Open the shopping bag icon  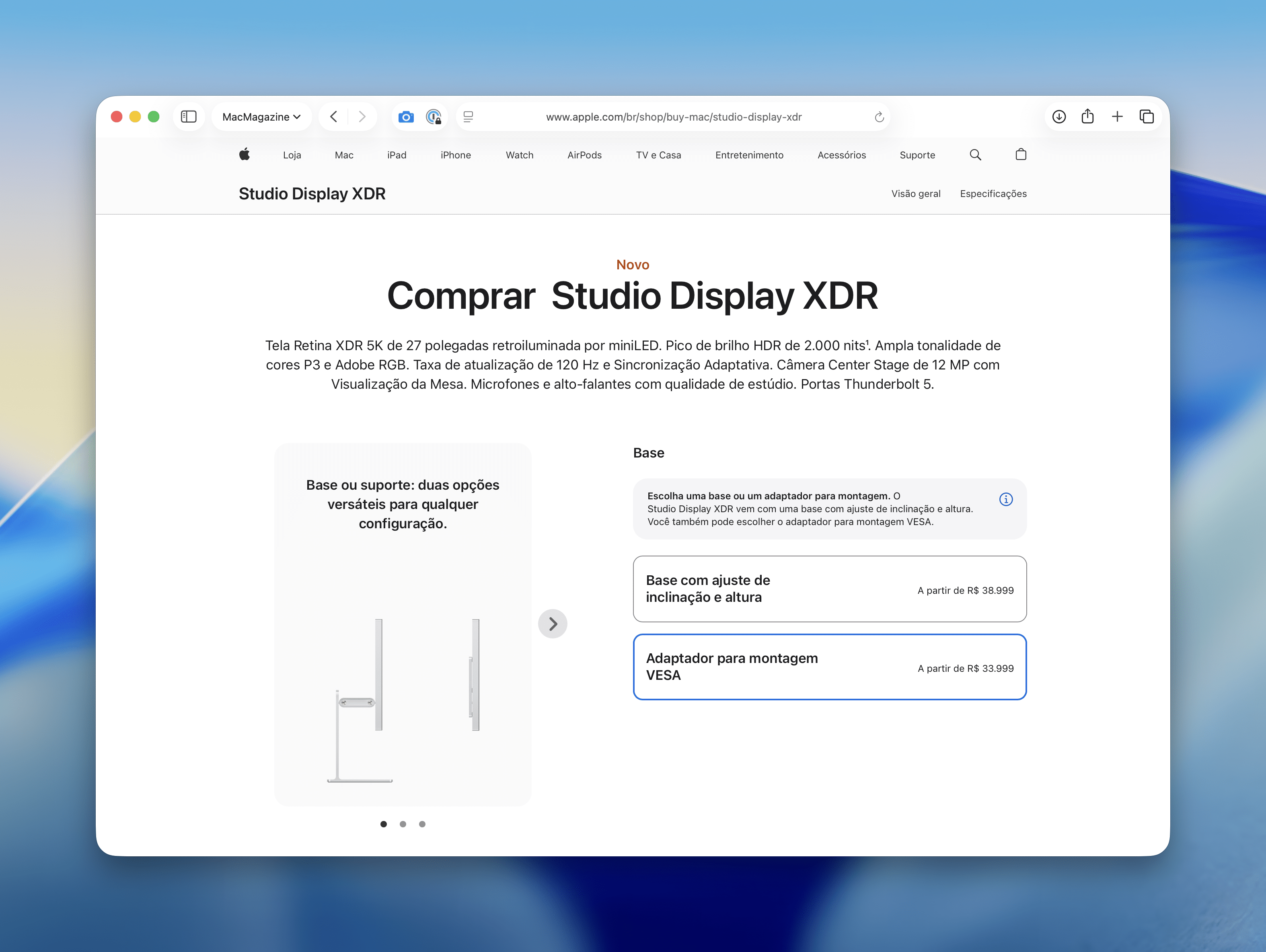[x=1020, y=154]
